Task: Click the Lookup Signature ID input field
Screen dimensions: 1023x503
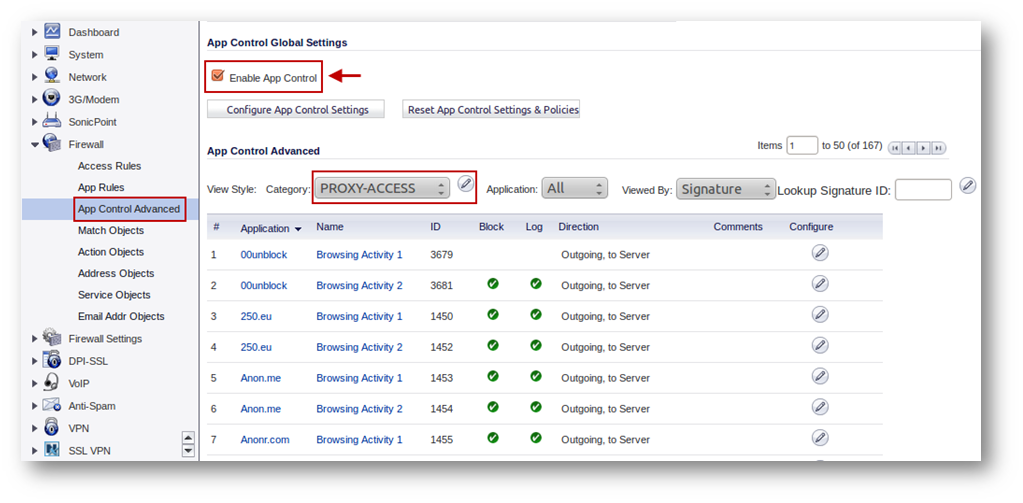Action: [922, 190]
